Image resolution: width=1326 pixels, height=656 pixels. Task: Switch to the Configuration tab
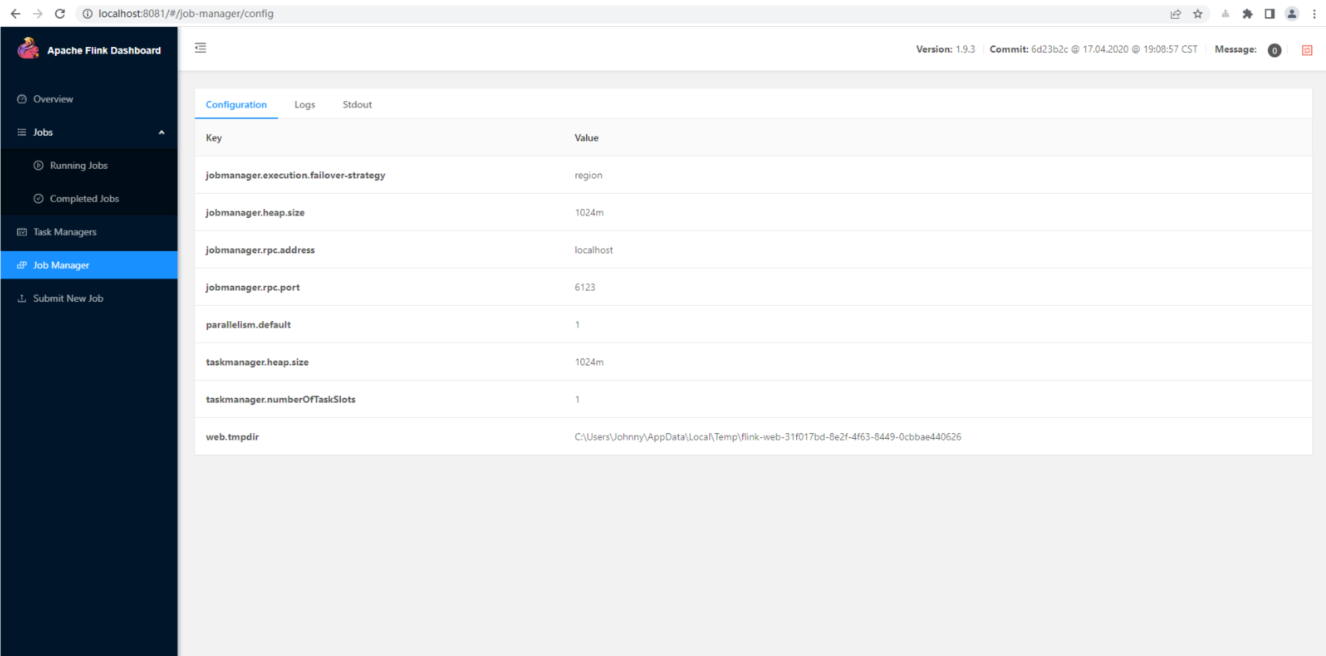tap(236, 104)
